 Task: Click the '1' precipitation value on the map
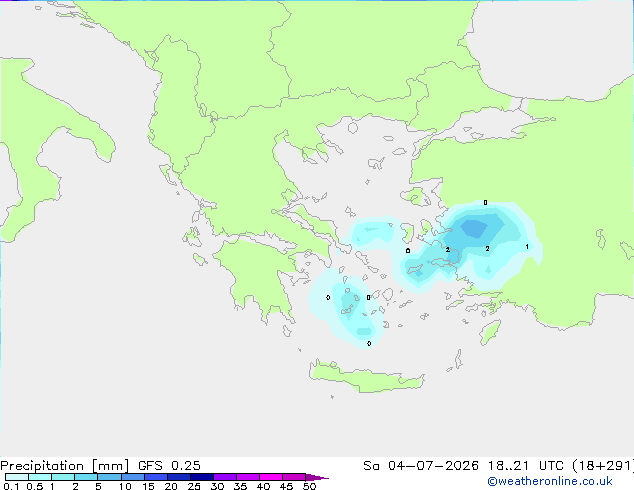[x=527, y=247]
